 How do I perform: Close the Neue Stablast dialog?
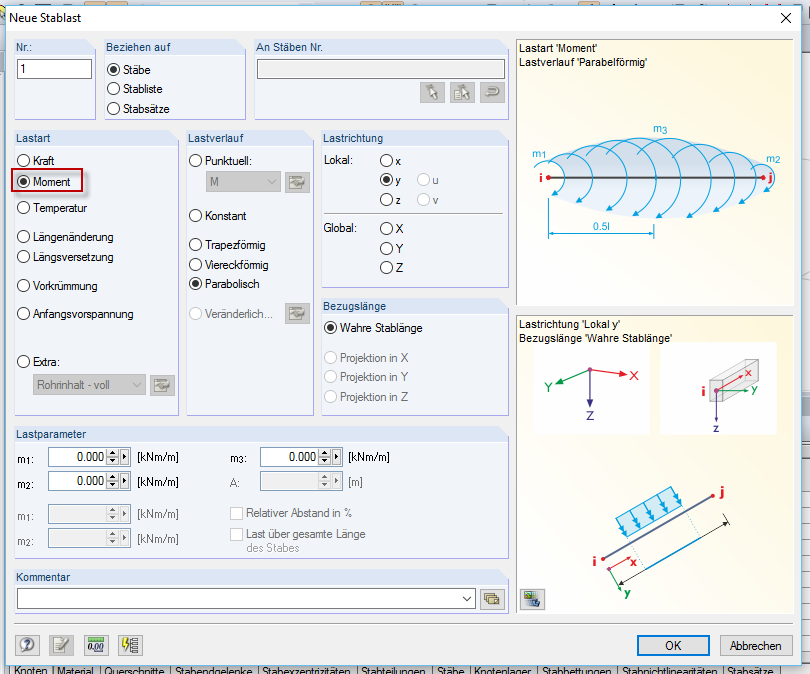tap(786, 18)
